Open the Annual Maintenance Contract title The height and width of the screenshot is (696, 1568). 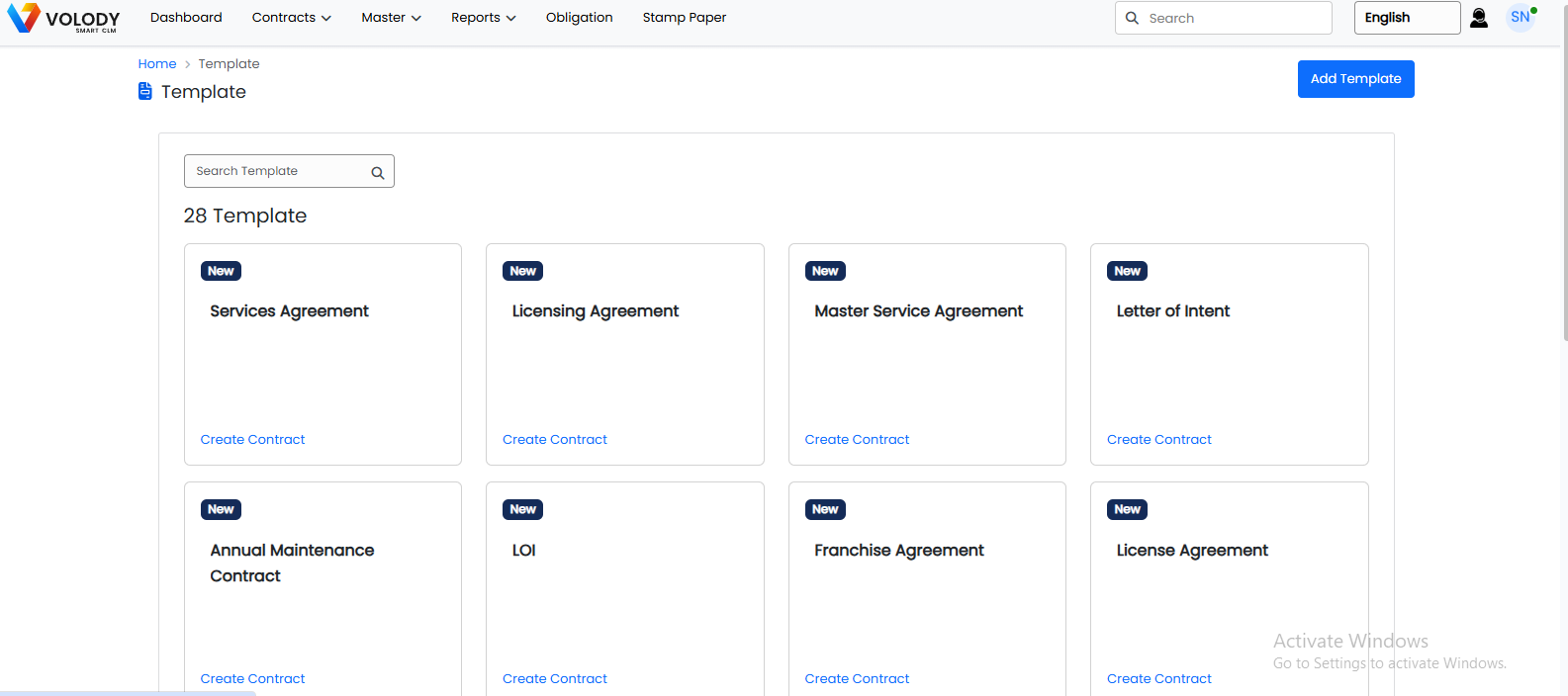coord(293,564)
